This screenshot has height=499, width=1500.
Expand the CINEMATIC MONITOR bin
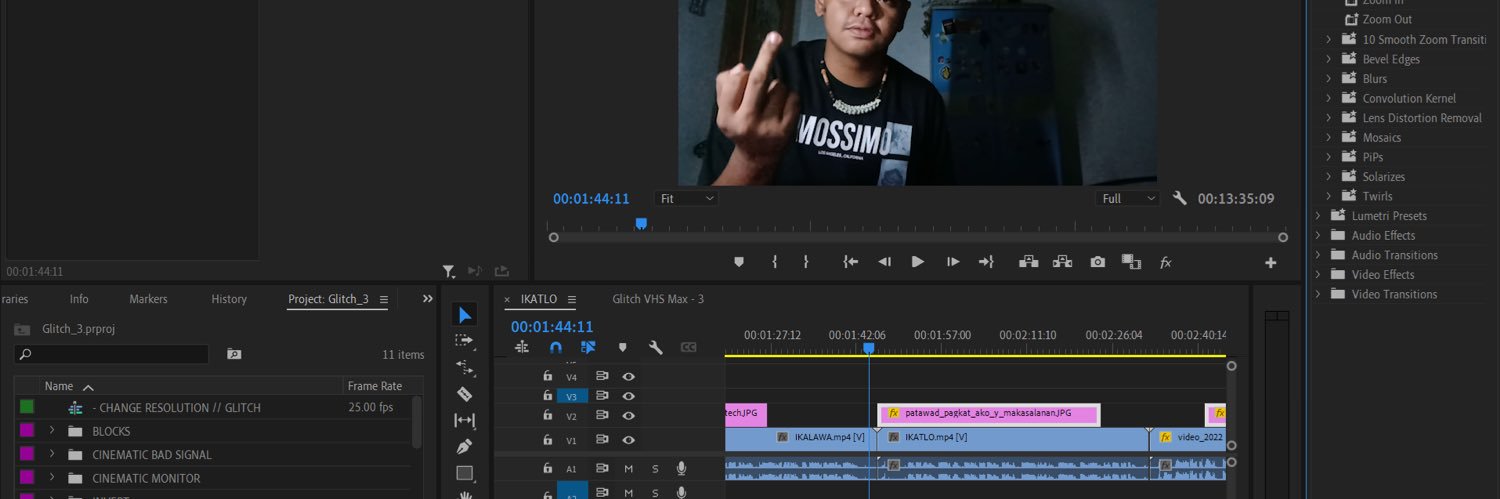click(x=52, y=478)
